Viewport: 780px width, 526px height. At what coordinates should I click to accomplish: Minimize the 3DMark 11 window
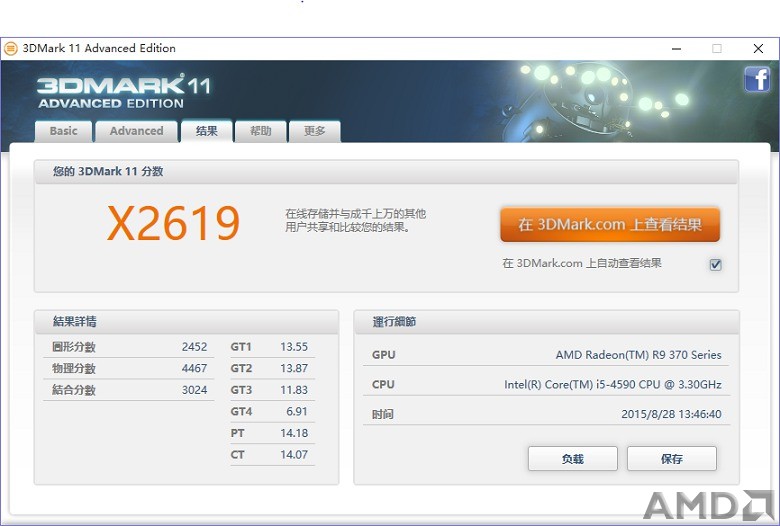676,48
